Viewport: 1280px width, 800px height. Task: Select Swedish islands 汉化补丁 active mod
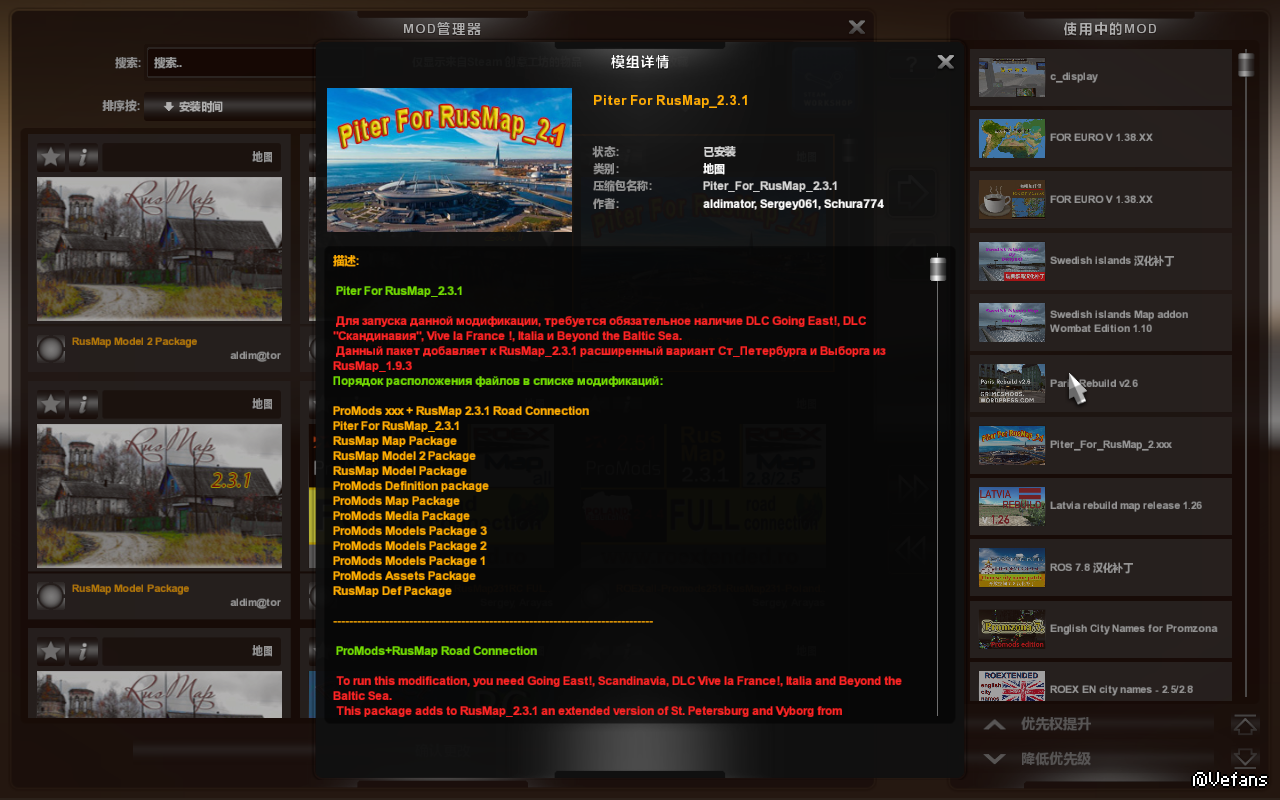(x=1101, y=261)
